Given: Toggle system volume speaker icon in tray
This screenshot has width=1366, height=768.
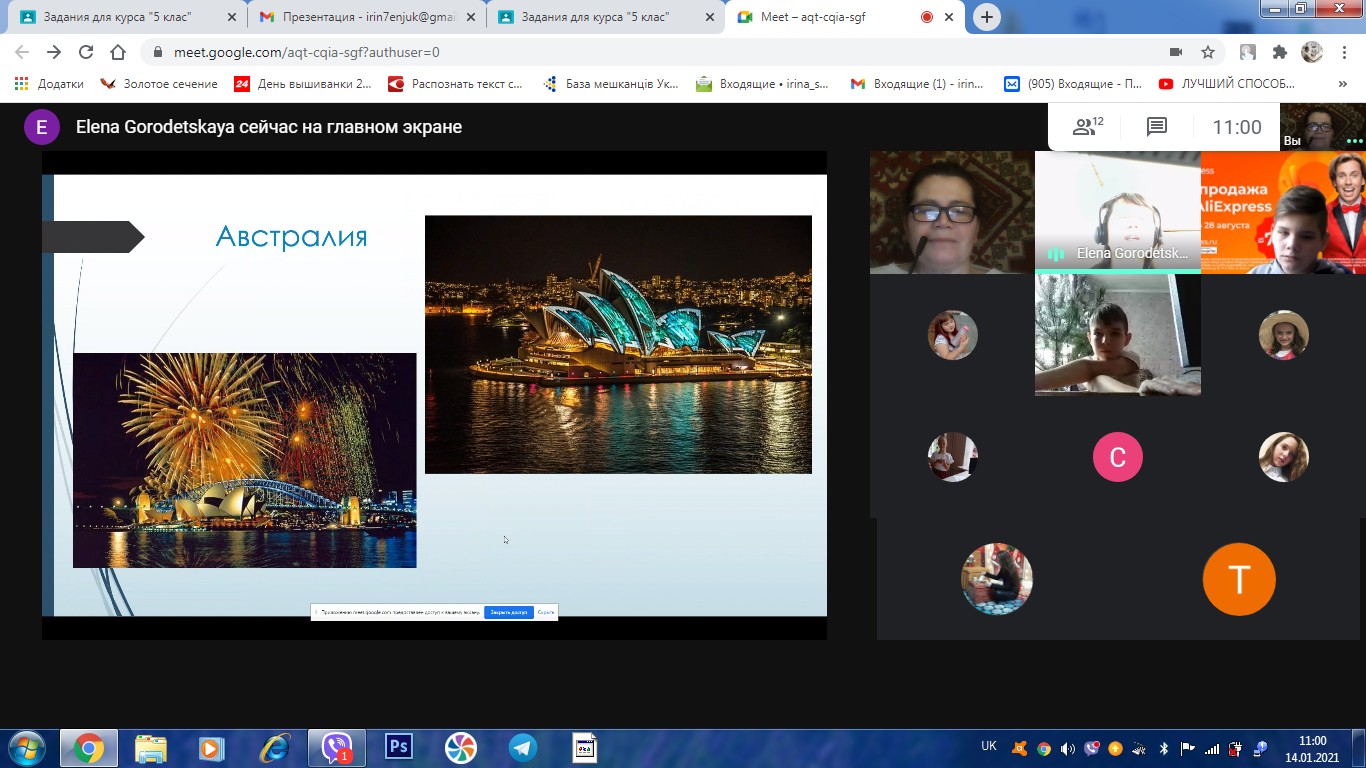Looking at the screenshot, I should [1067, 748].
